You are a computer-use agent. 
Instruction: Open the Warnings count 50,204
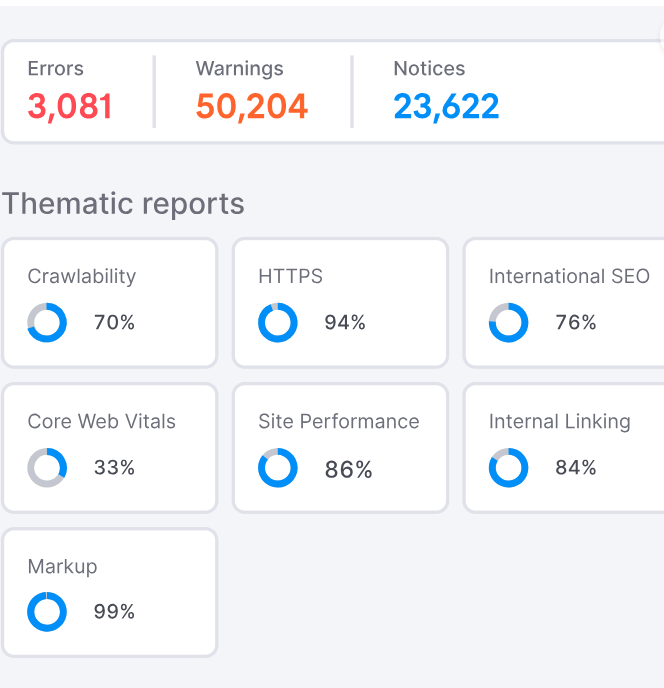252,106
